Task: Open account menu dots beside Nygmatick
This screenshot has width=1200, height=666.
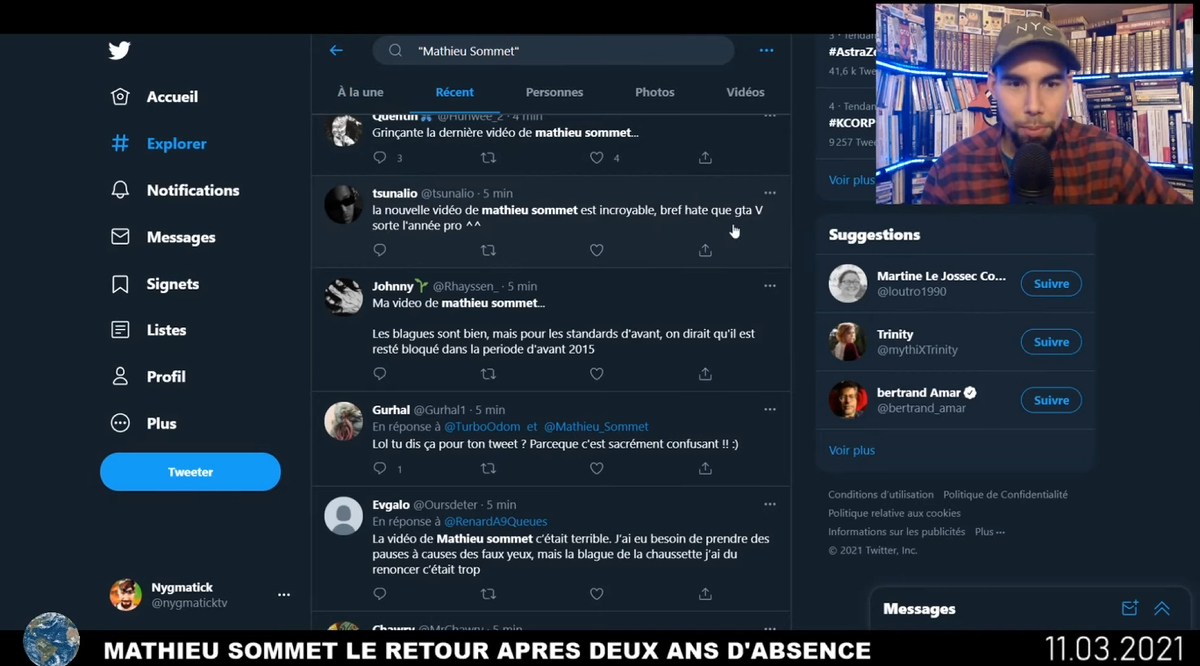Action: (284, 595)
